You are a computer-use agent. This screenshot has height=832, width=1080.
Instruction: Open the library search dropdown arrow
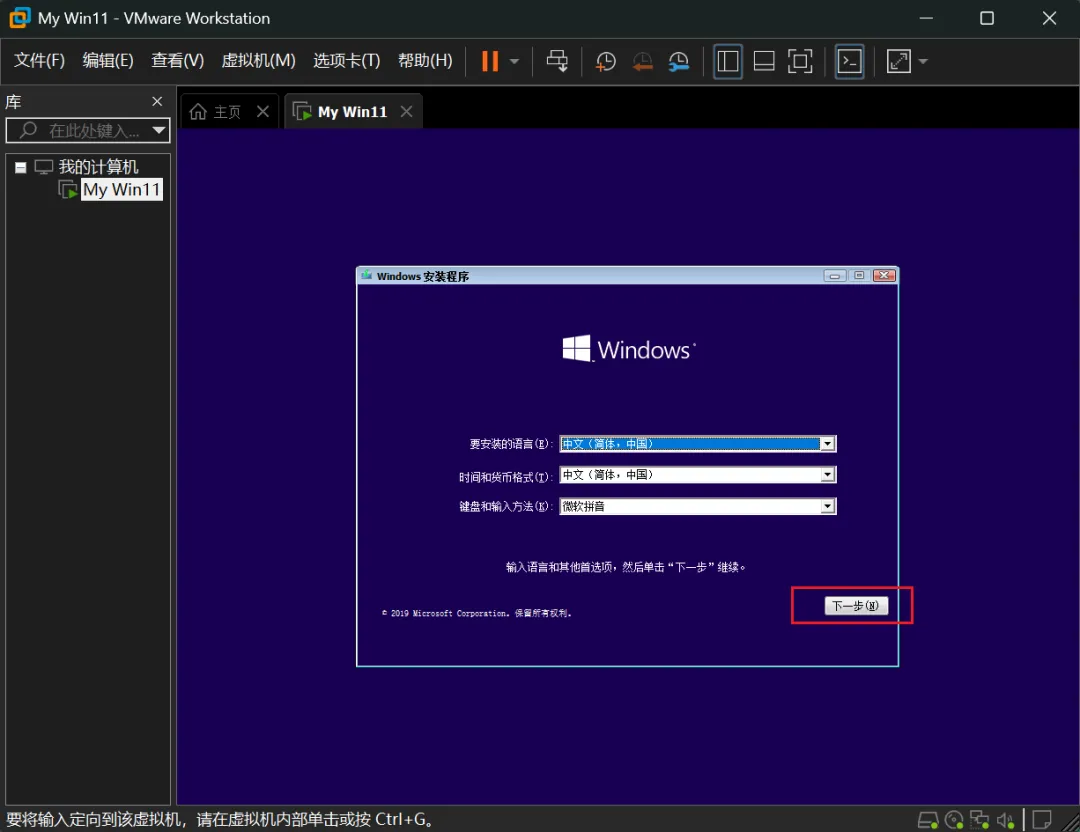159,130
